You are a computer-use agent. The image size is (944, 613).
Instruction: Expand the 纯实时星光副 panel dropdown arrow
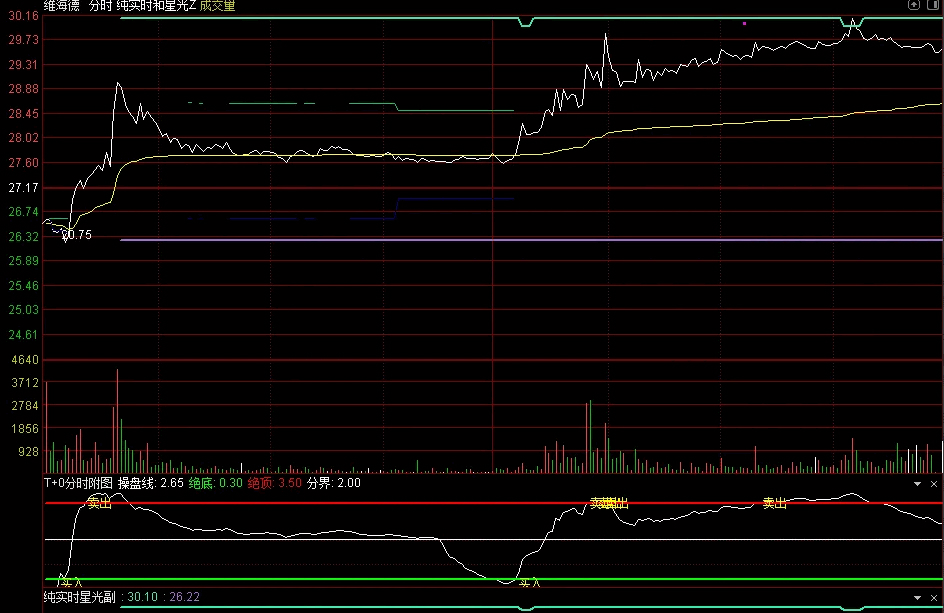pyautogui.click(x=918, y=597)
